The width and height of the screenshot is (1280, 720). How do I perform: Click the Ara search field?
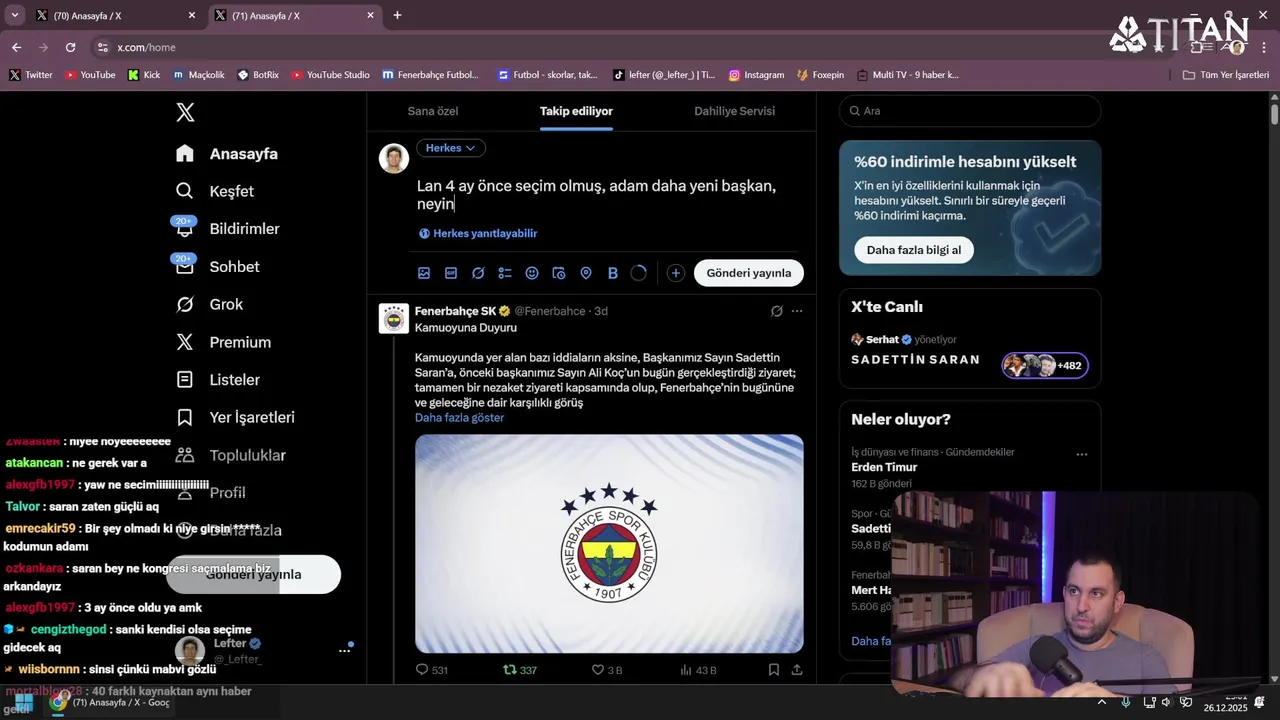pyautogui.click(x=970, y=111)
